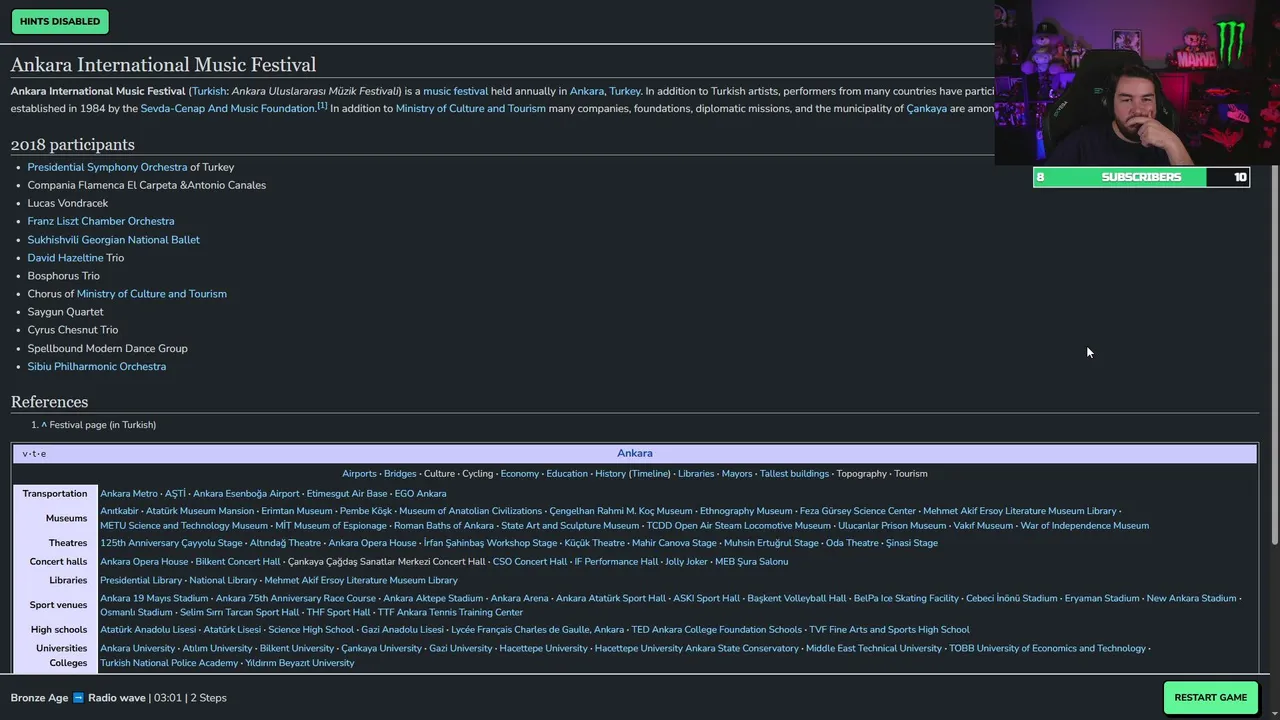This screenshot has width=1280, height=720.
Task: Open the Timeline link
Action: [x=650, y=474]
